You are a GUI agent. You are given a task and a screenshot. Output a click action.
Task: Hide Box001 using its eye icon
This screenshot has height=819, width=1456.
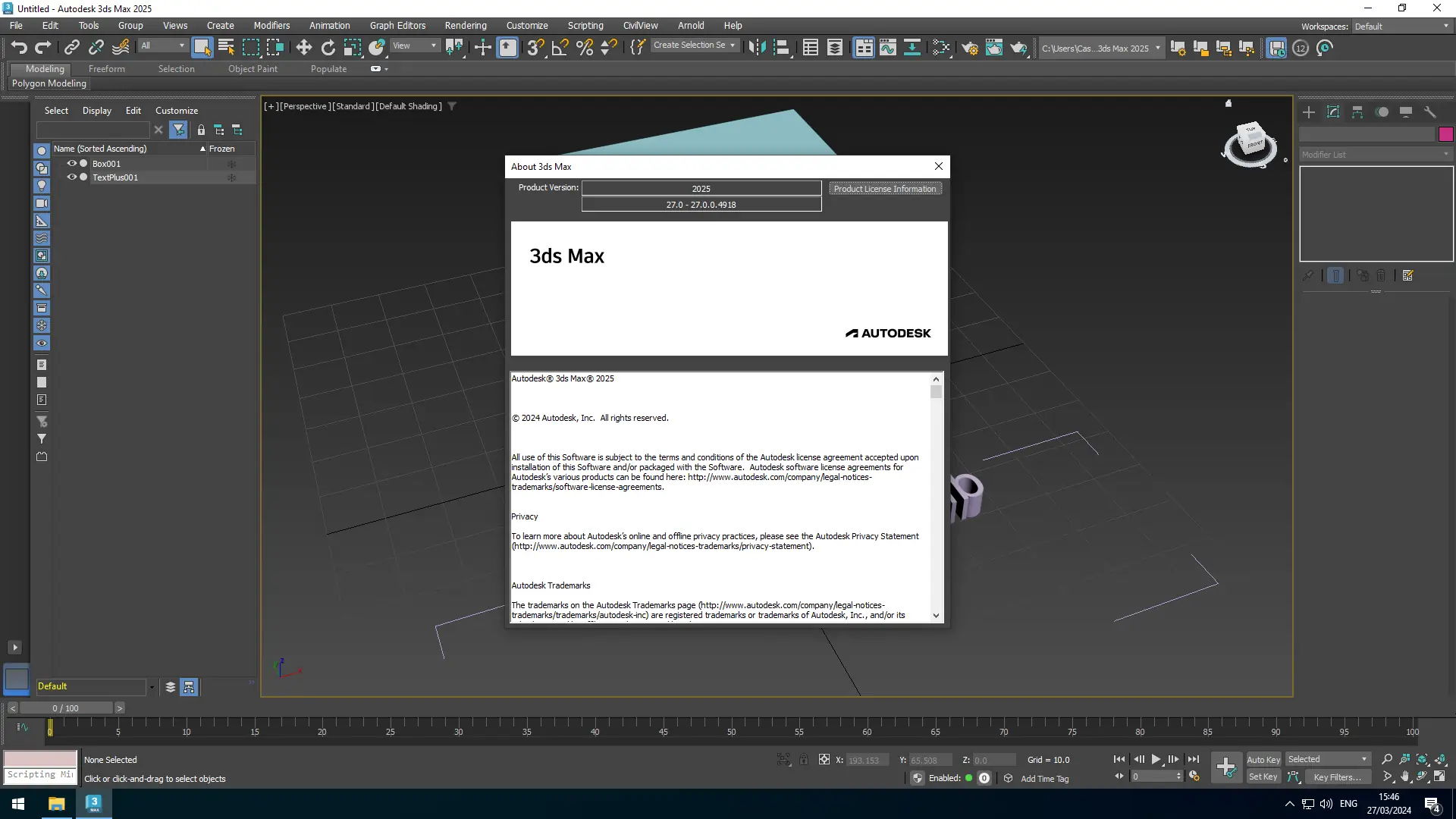point(72,164)
